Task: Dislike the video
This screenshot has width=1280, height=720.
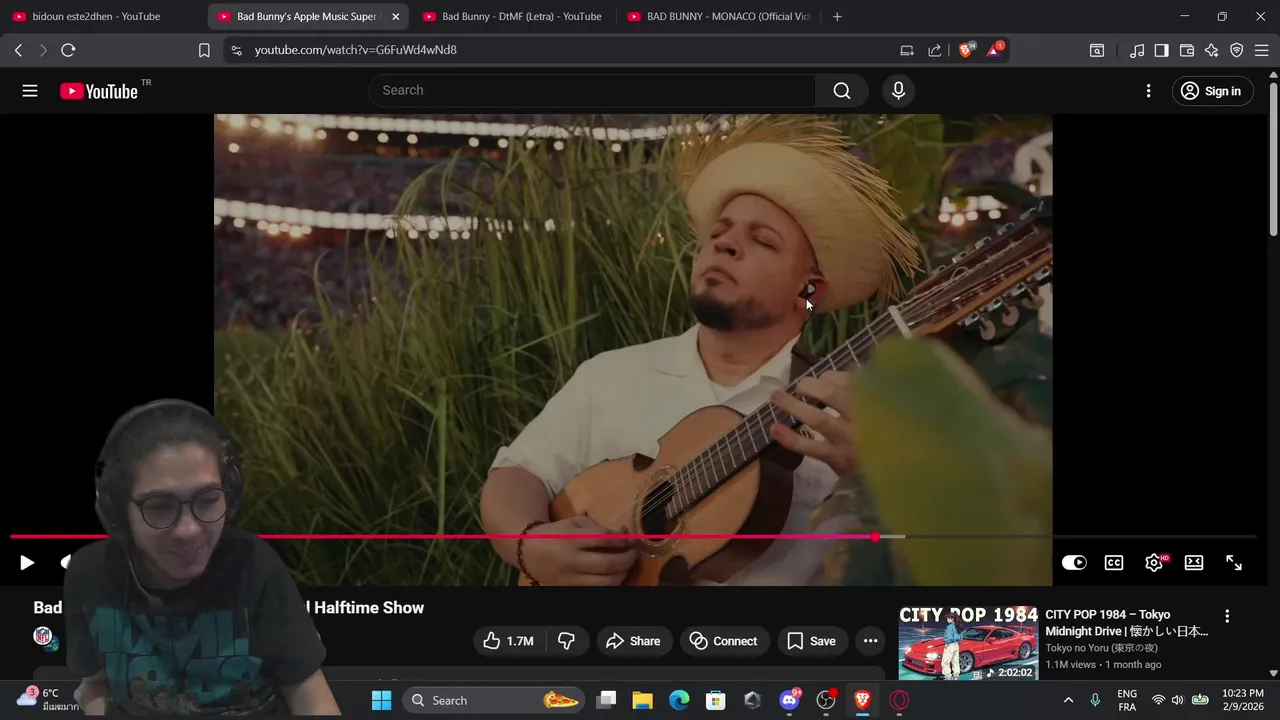Action: (x=566, y=641)
